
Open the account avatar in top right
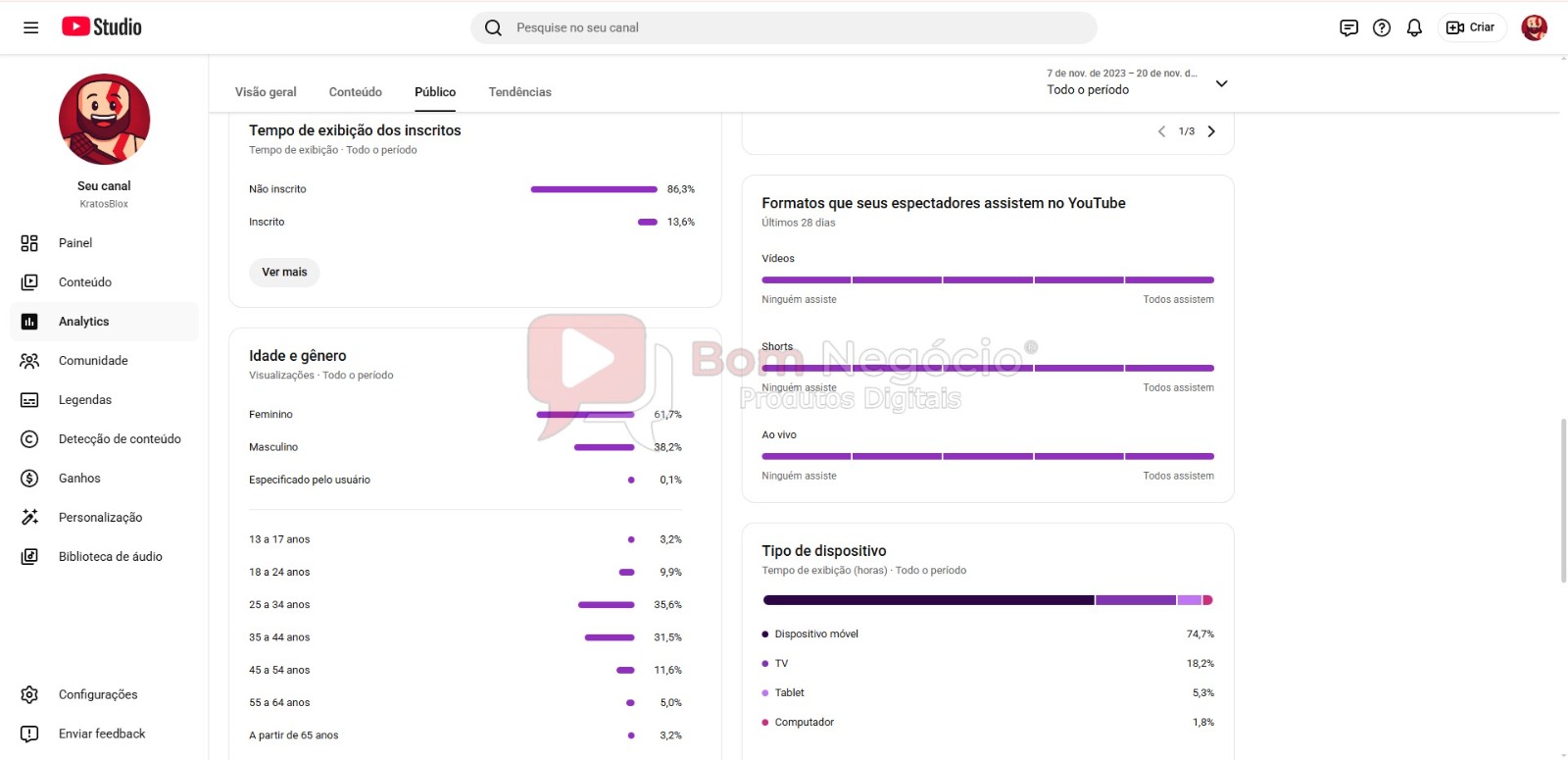pyautogui.click(x=1534, y=27)
